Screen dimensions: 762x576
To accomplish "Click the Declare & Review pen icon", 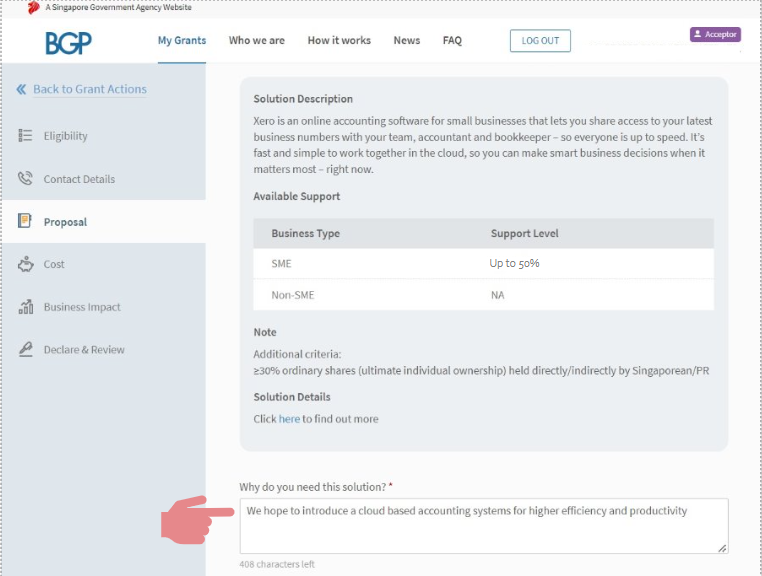I will [26, 349].
